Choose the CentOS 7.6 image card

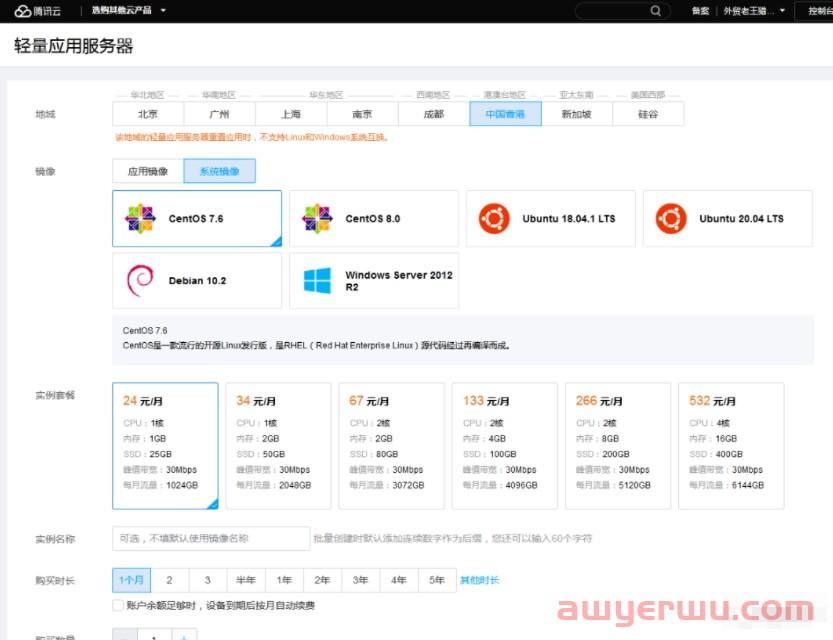[x=197, y=218]
